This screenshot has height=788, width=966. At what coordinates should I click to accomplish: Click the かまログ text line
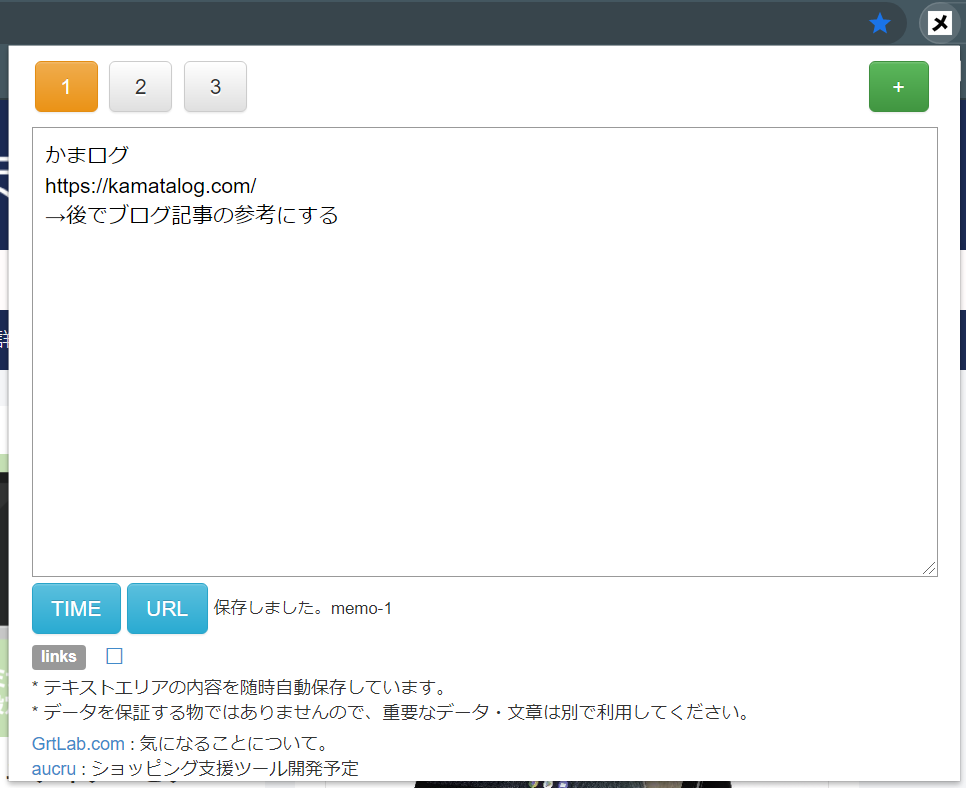[87, 155]
